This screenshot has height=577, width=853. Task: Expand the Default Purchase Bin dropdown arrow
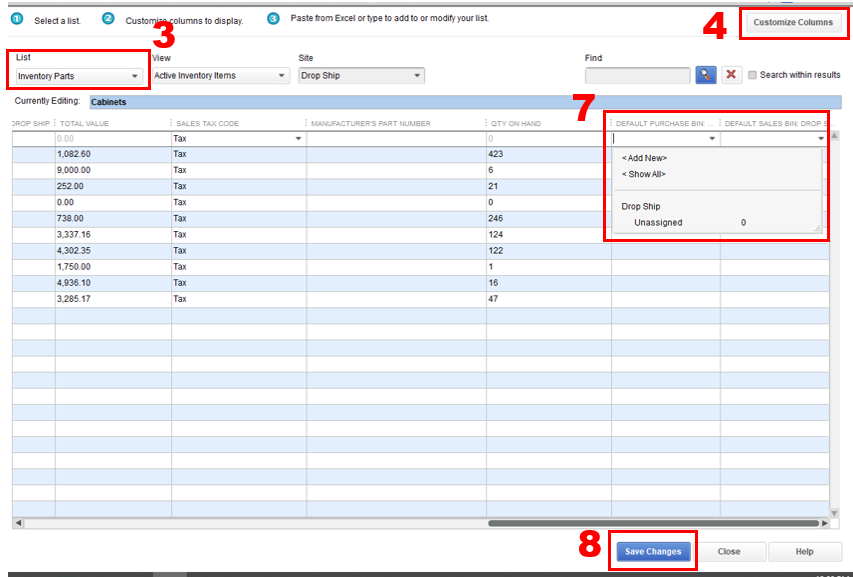click(x=712, y=139)
